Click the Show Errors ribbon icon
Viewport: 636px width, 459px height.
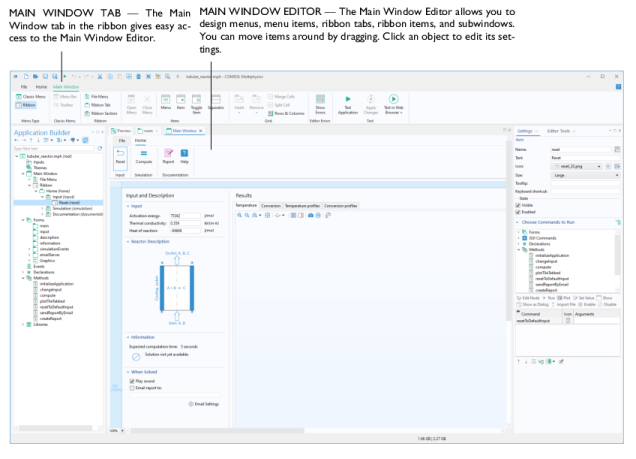point(320,101)
